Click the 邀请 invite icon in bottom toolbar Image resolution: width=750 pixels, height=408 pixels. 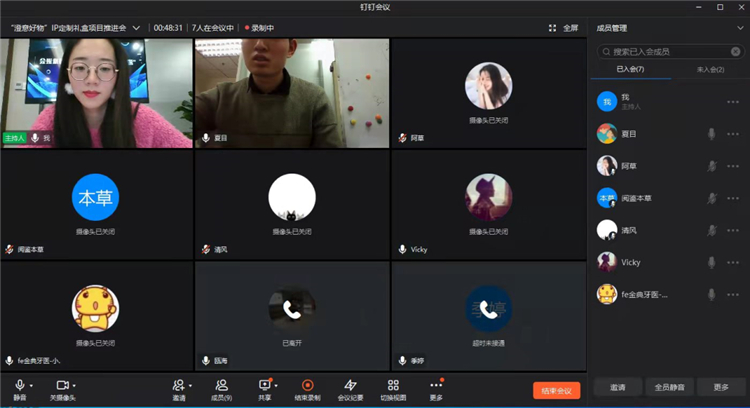click(178, 386)
